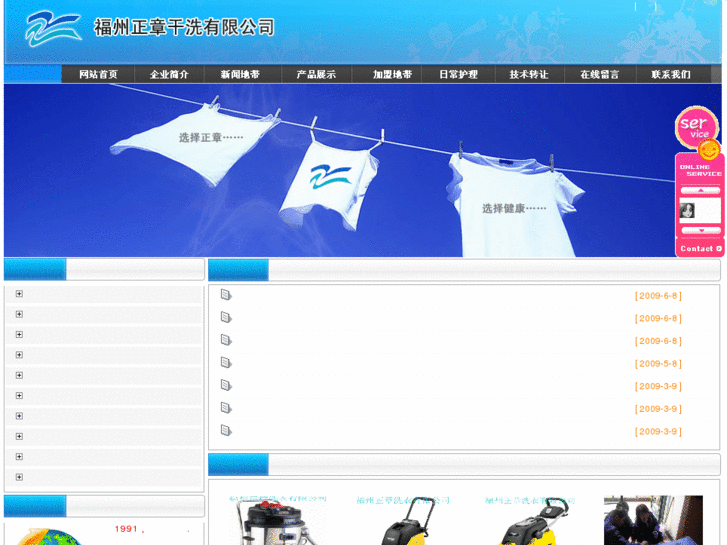Click the pink 'service' round badge
727x545 pixels.
(x=695, y=127)
